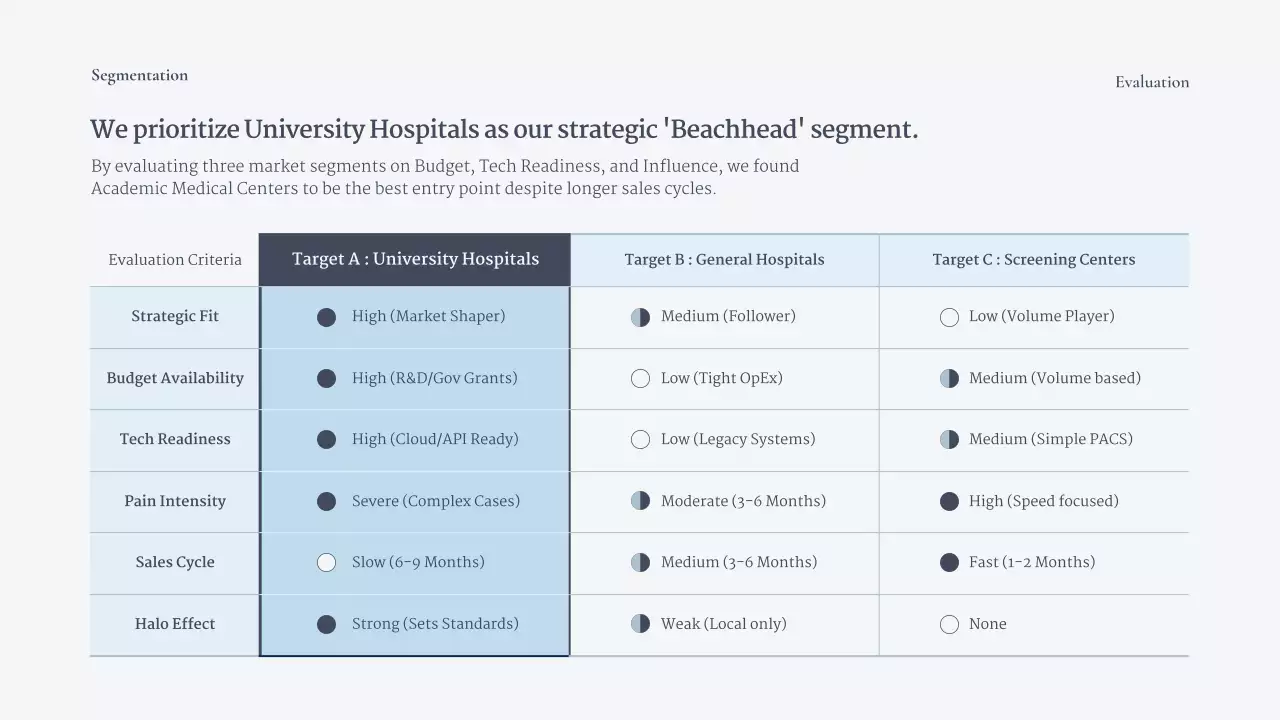Screen dimensions: 1280x720
Task: Select the Target C : Screening Centers header
Action: click(1033, 260)
